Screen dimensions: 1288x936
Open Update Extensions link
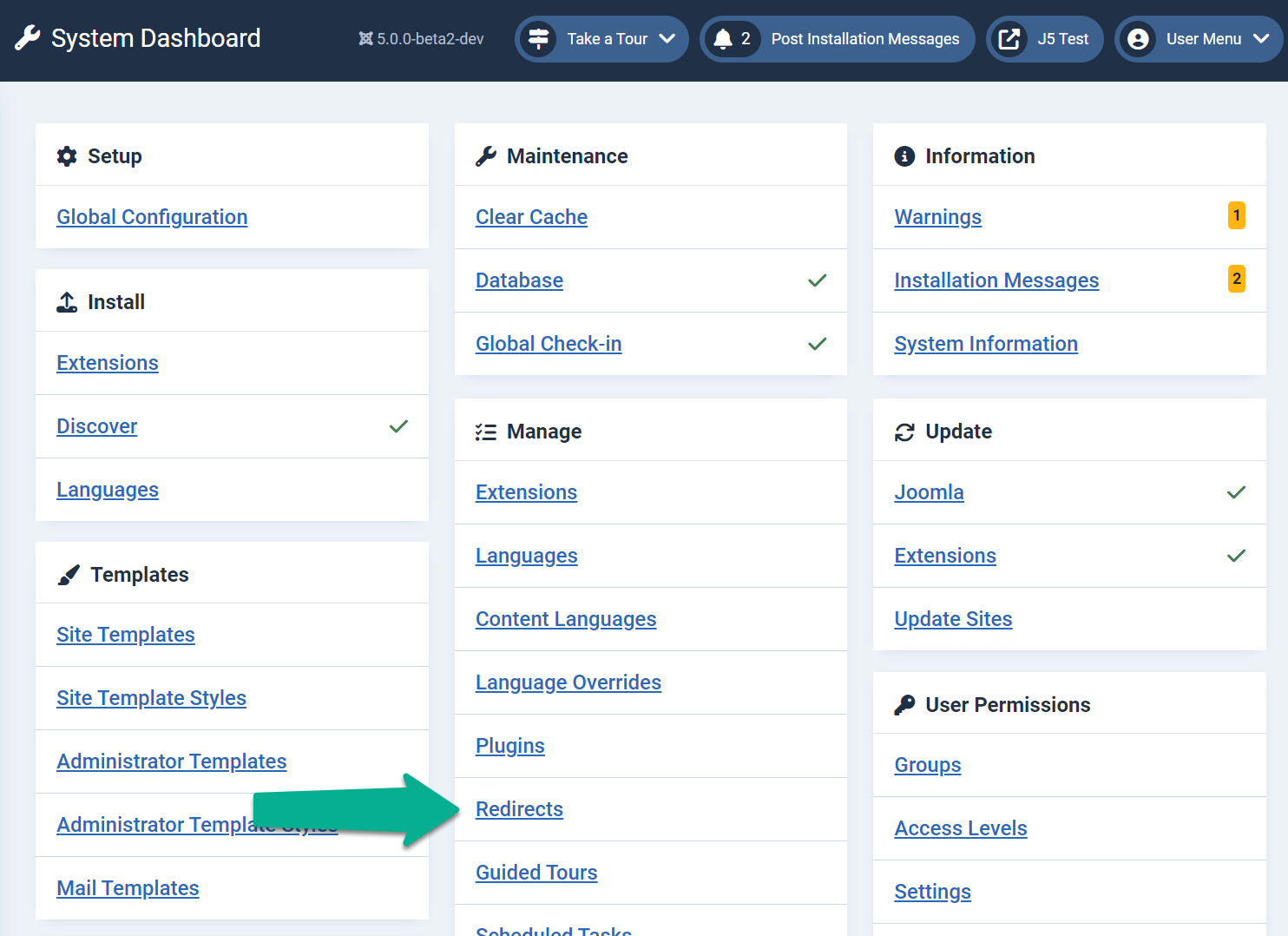tap(945, 556)
